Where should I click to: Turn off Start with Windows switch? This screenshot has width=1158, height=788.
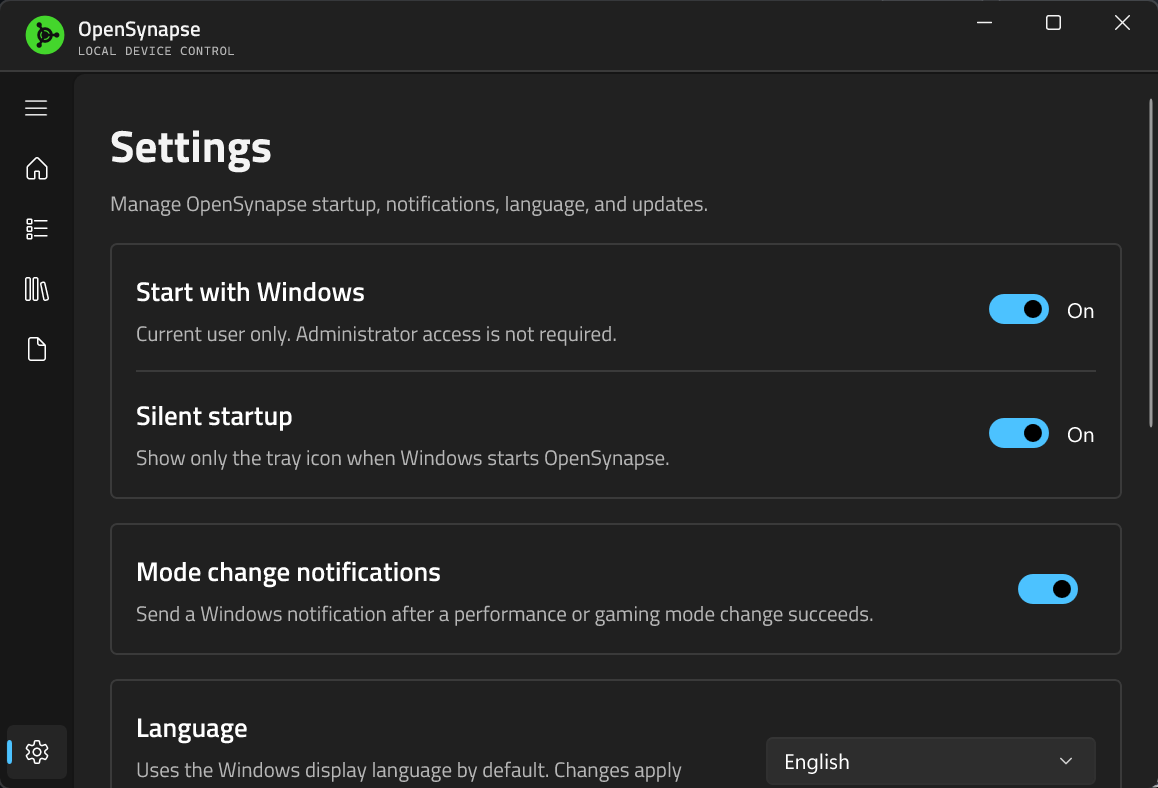(1018, 309)
